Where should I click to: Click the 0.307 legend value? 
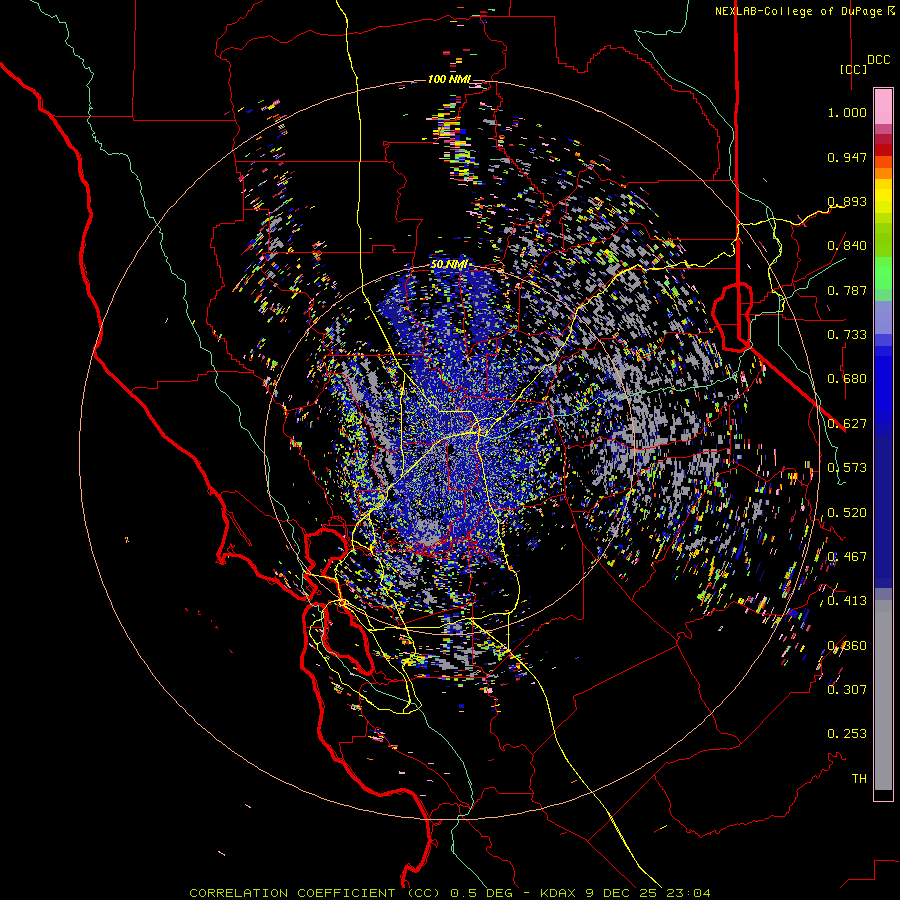847,690
